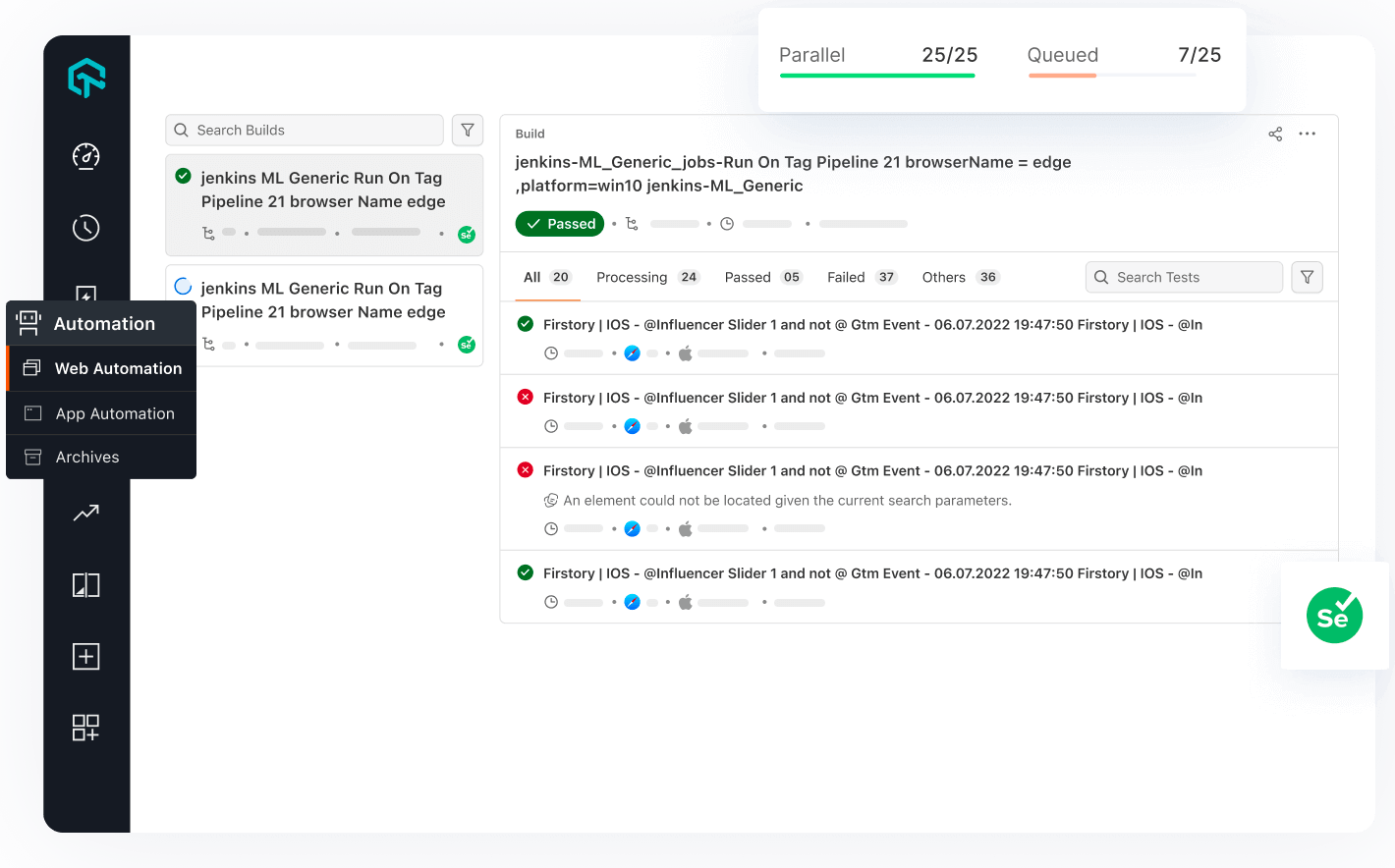Image resolution: width=1395 pixels, height=868 pixels.
Task: Switch to the Processing tab
Action: 645,277
